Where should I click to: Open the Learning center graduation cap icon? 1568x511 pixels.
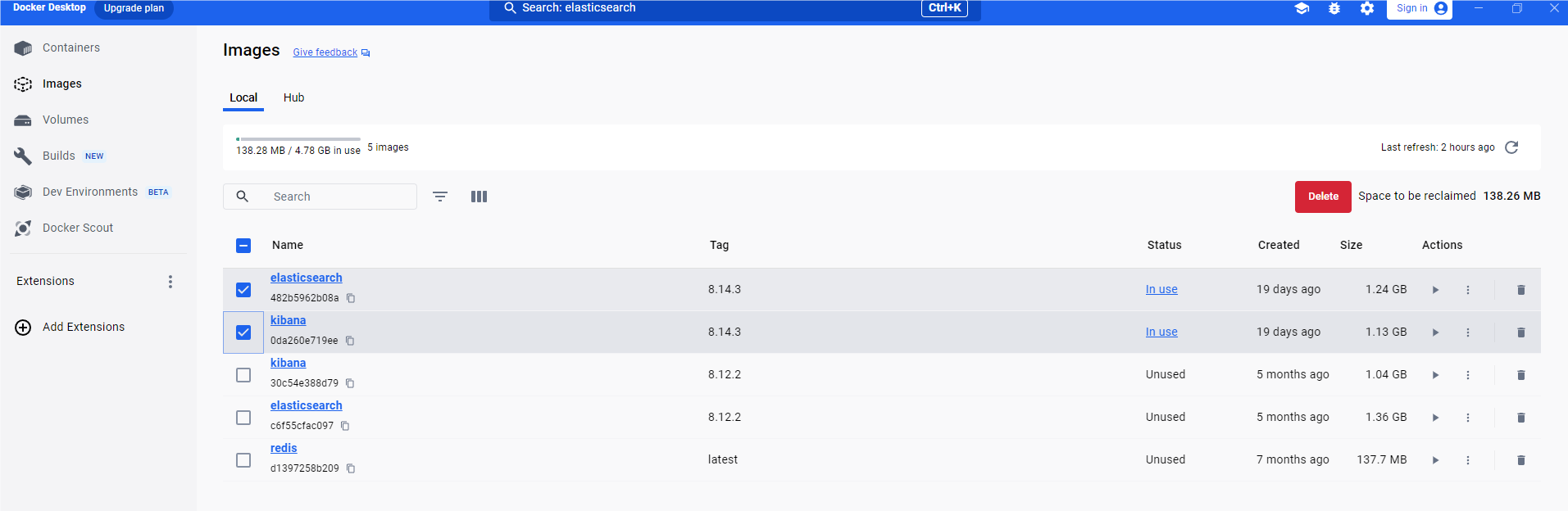[x=1302, y=8]
